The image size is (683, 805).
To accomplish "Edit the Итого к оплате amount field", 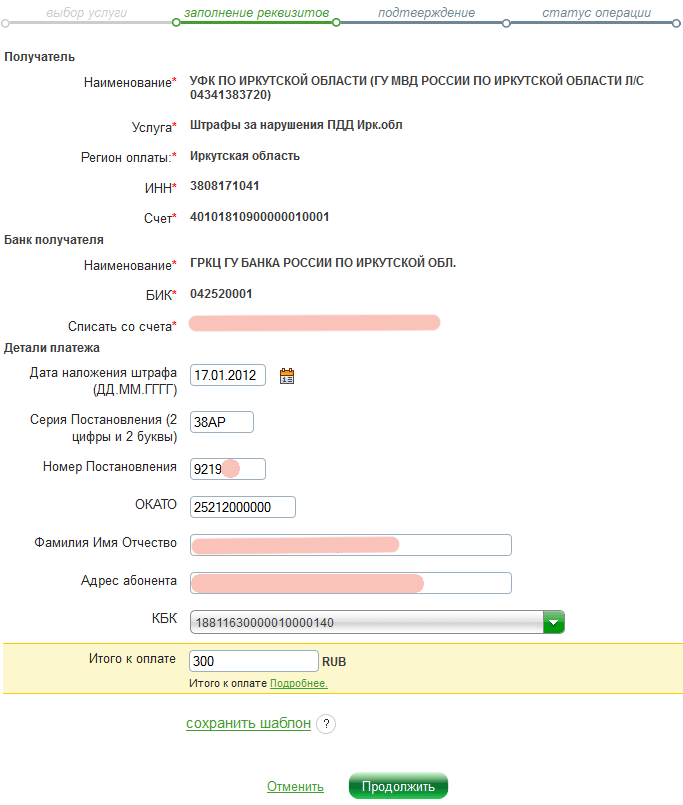I will click(253, 661).
